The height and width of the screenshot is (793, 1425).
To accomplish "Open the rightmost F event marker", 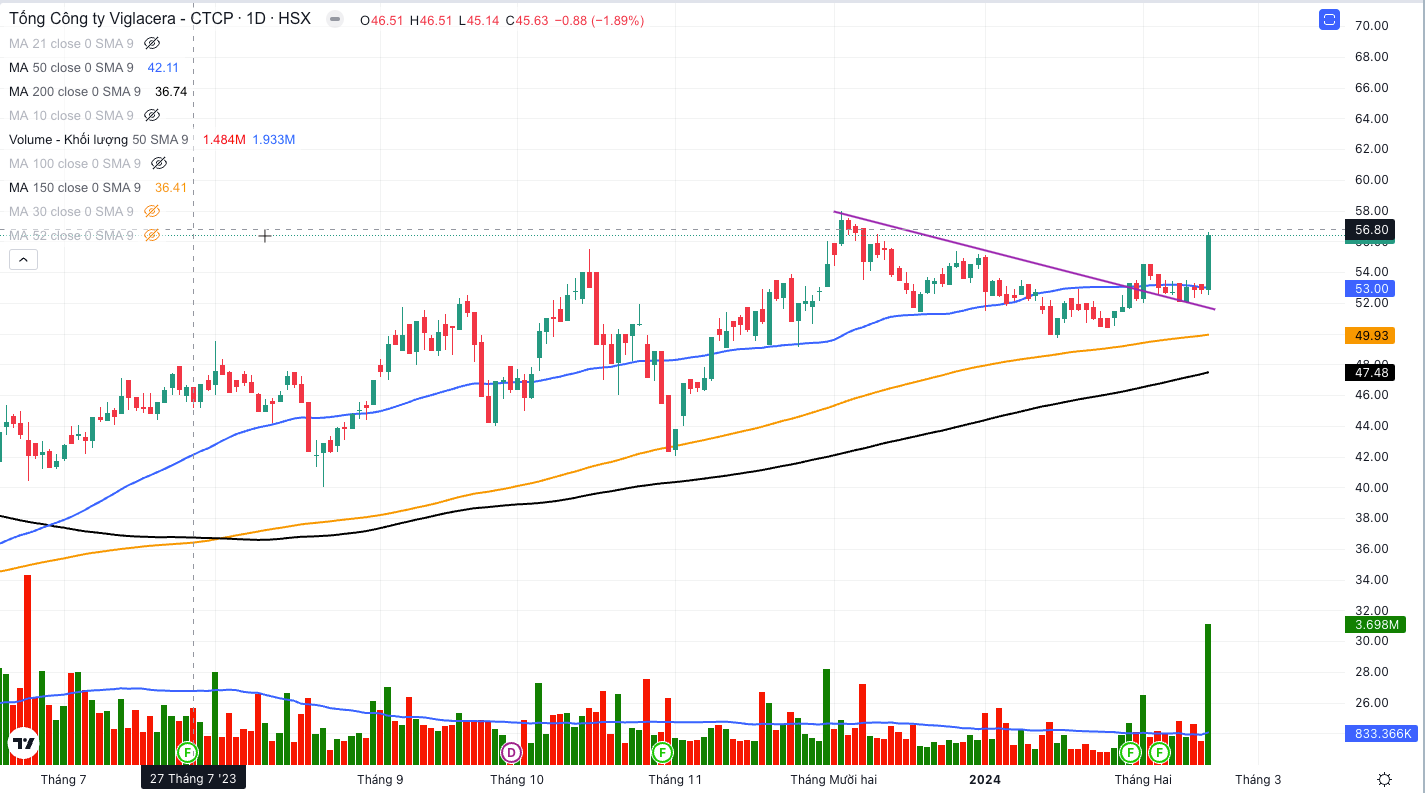I will tap(1159, 751).
